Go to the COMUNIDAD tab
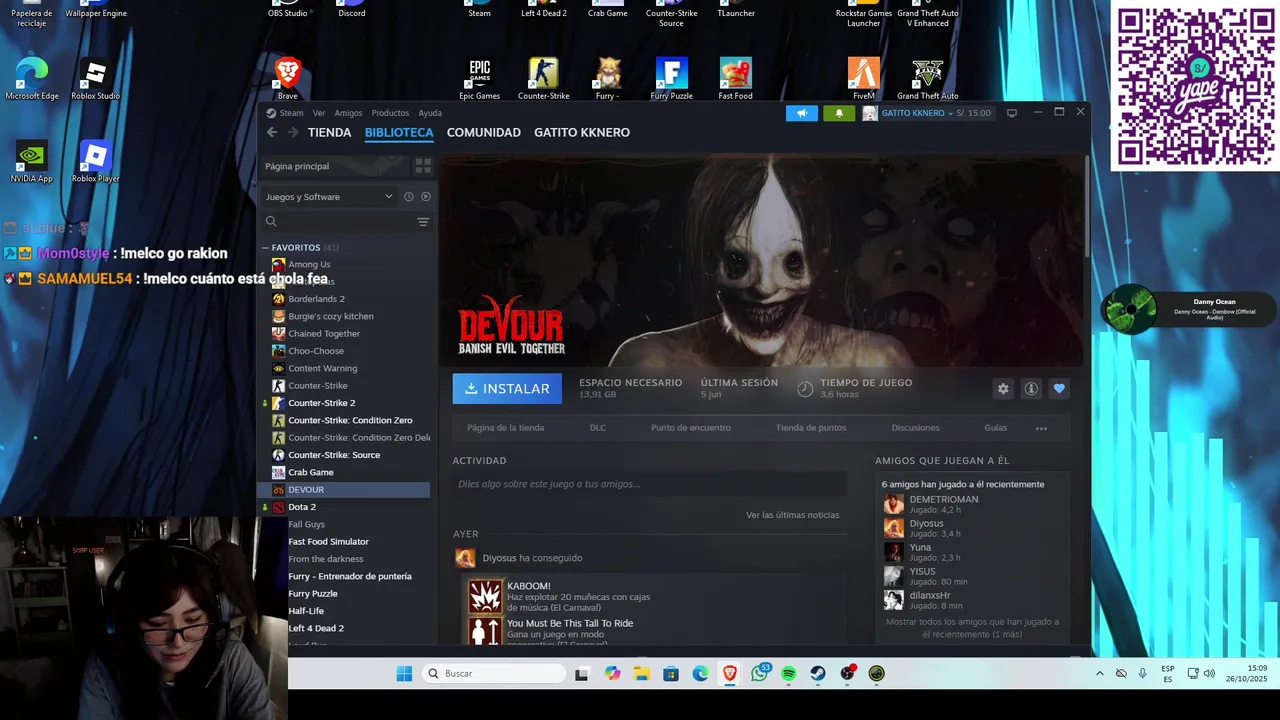Viewport: 1280px width, 720px height. click(484, 132)
